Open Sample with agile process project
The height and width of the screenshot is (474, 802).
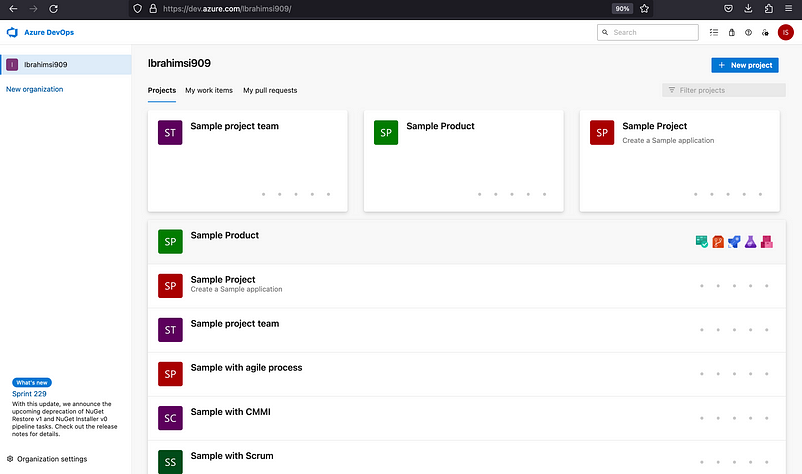(x=246, y=367)
